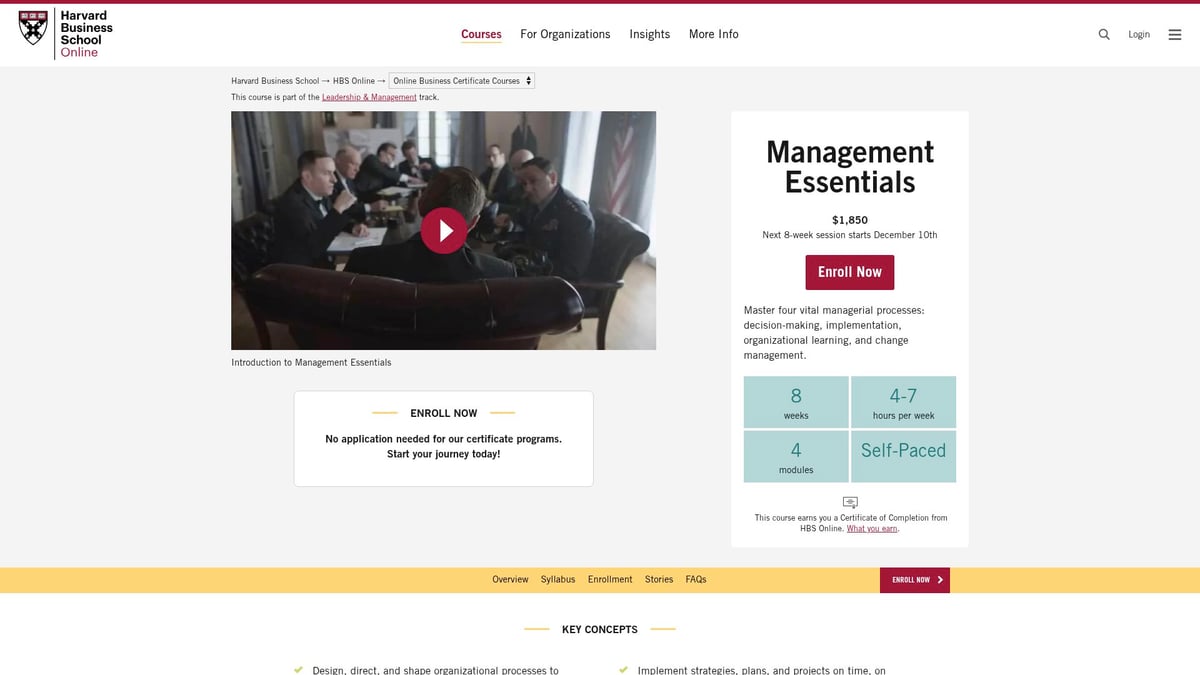Screen dimensions: 1200x675
Task: Open the Insights menu item
Action: (x=649, y=34)
